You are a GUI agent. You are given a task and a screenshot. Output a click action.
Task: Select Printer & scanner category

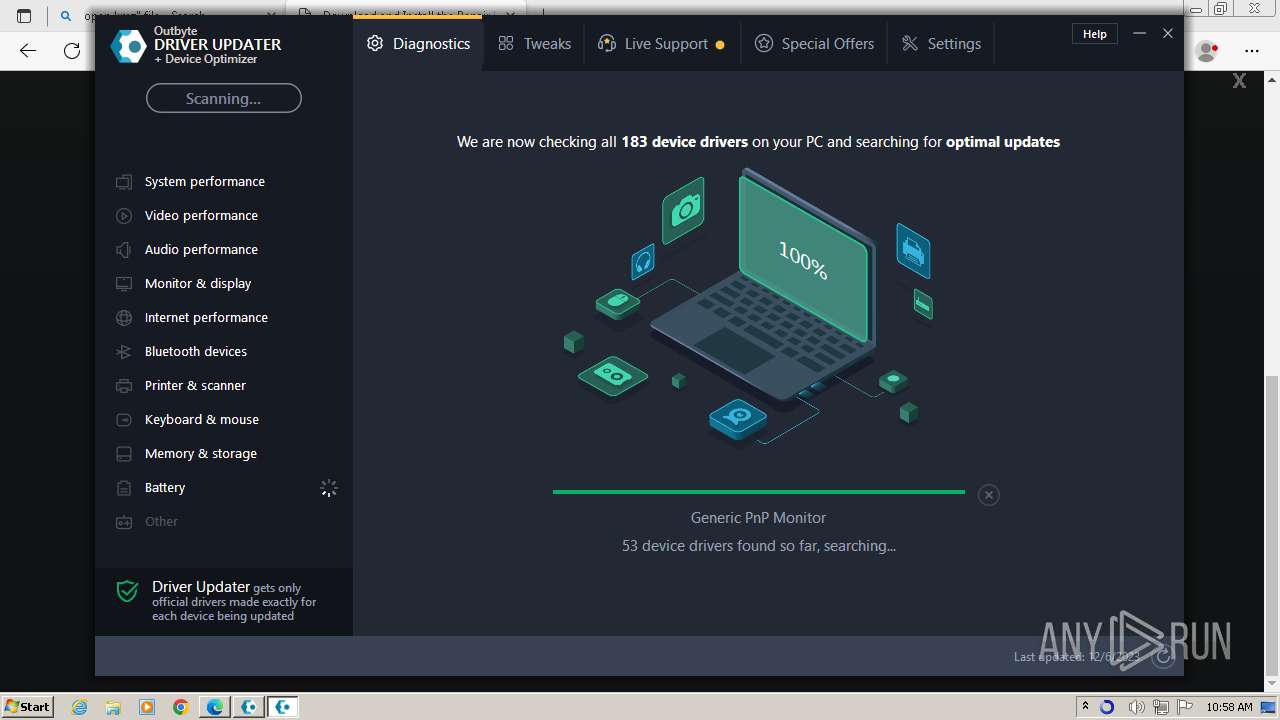pos(195,386)
